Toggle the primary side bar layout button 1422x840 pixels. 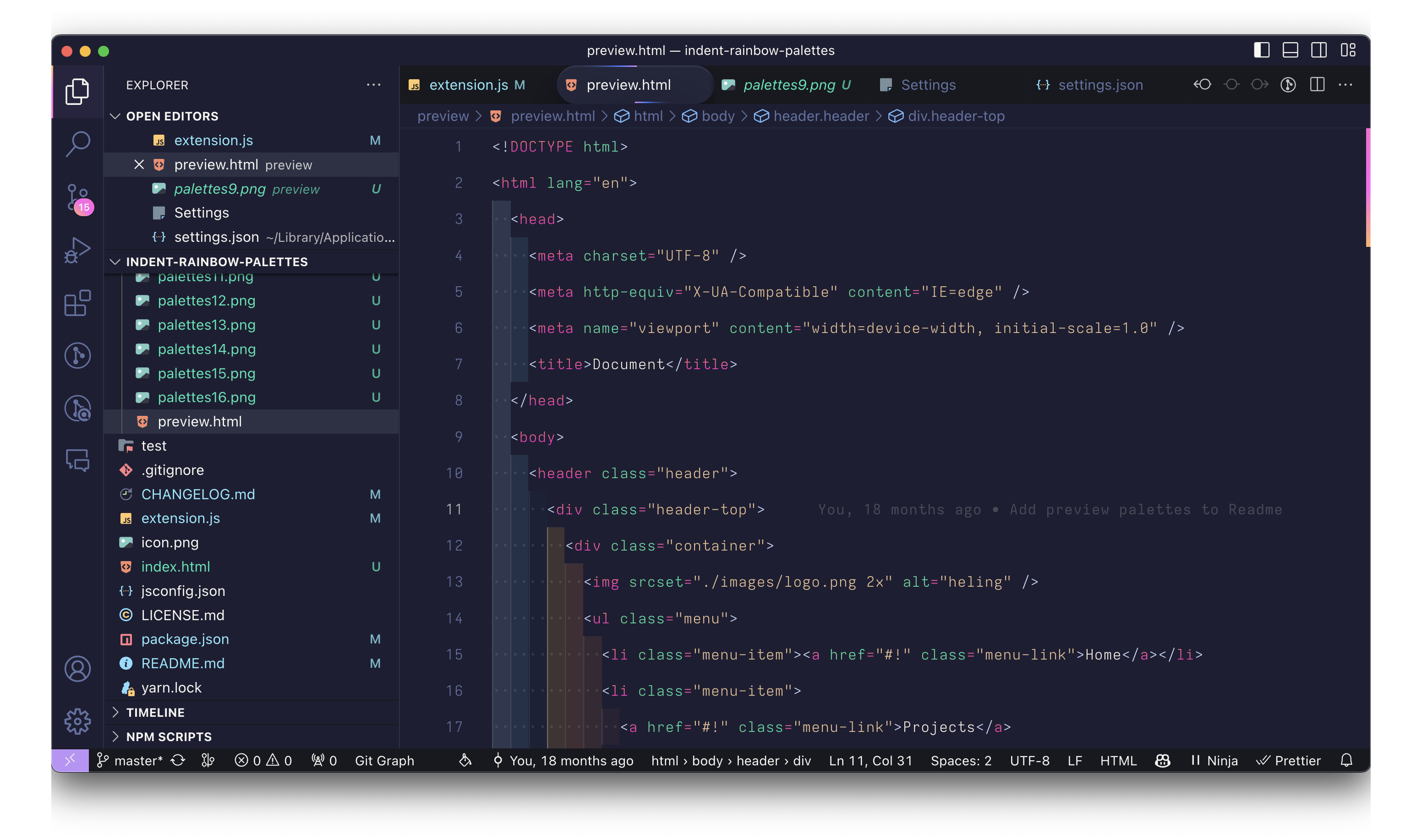pyautogui.click(x=1261, y=50)
